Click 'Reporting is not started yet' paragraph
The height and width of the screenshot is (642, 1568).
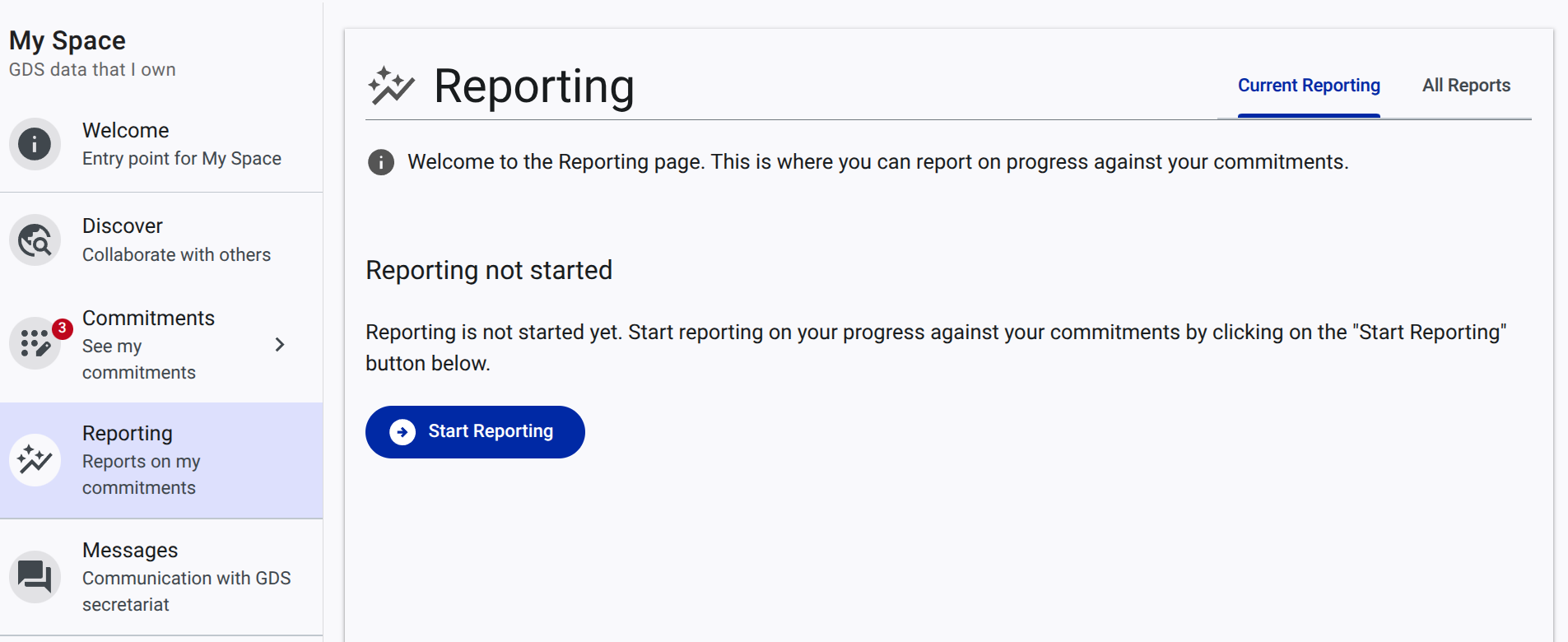point(936,347)
